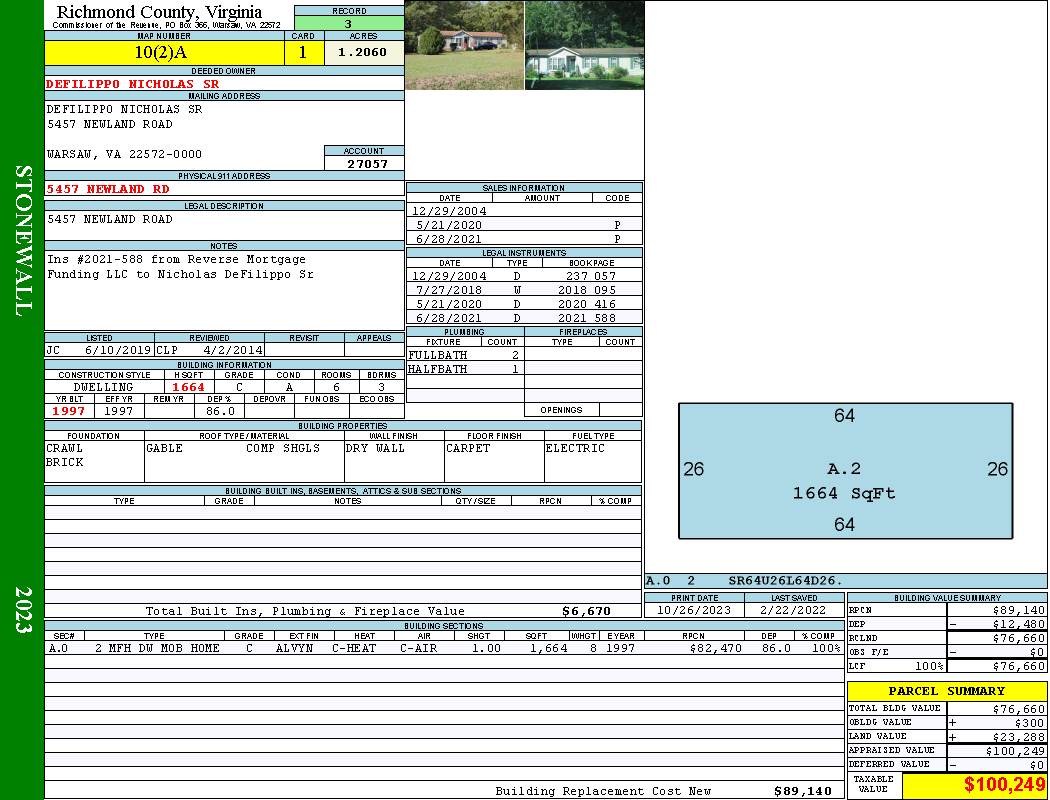Select the 6/28/2021 sales information row
Image resolution: width=1050 pixels, height=800 pixels.
pyautogui.click(x=524, y=240)
